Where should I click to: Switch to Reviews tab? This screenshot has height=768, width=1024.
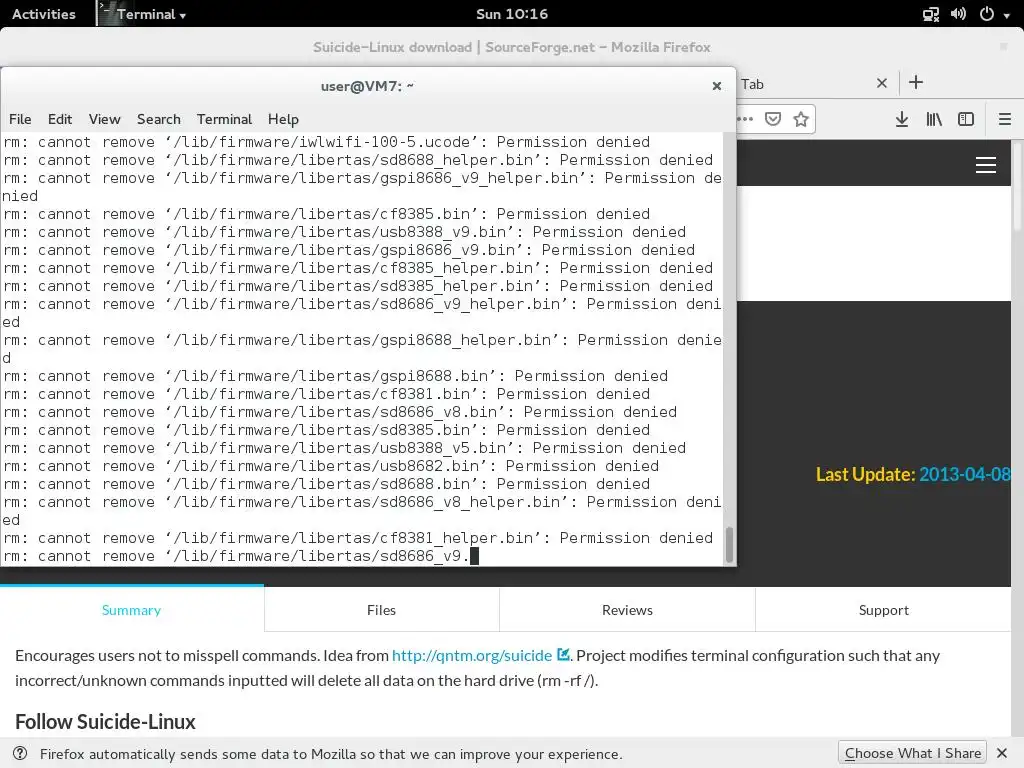click(627, 610)
